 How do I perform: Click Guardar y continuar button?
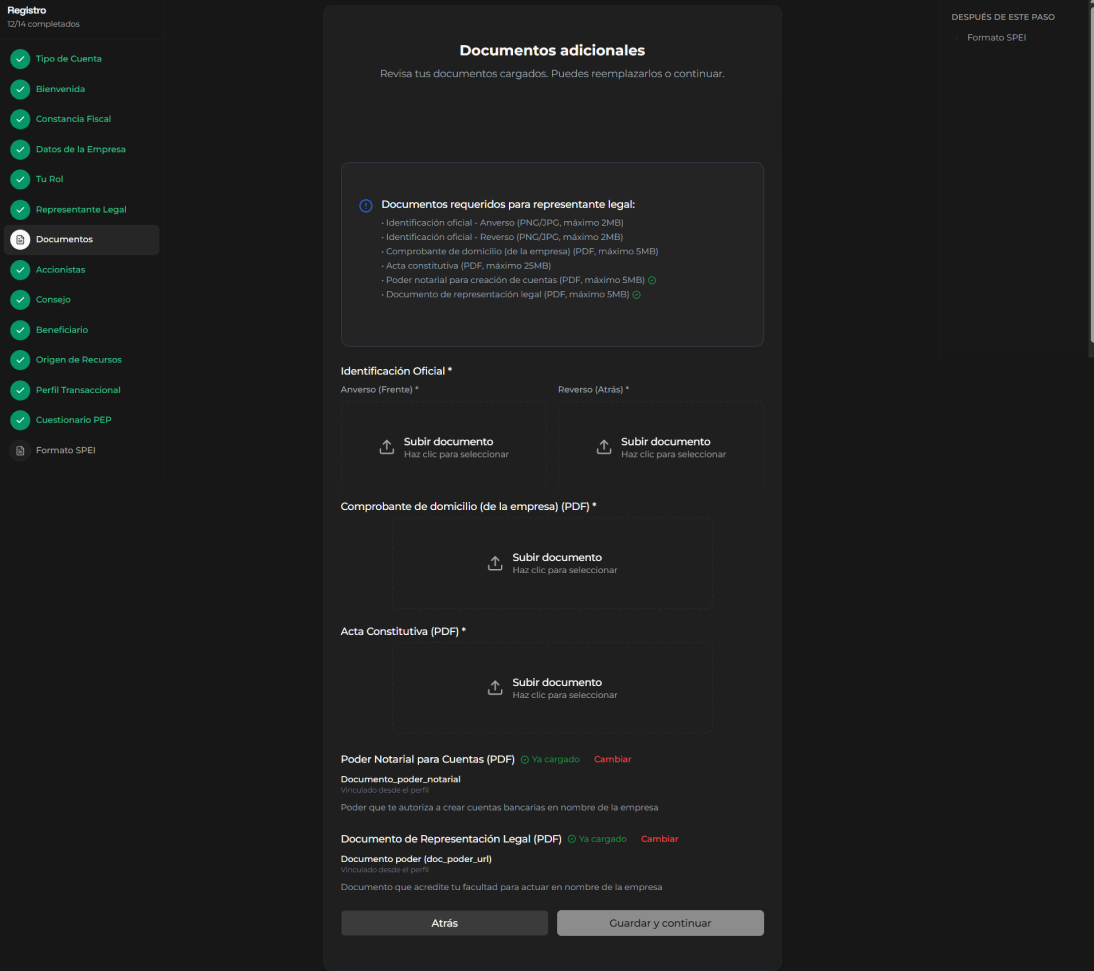pyautogui.click(x=660, y=923)
